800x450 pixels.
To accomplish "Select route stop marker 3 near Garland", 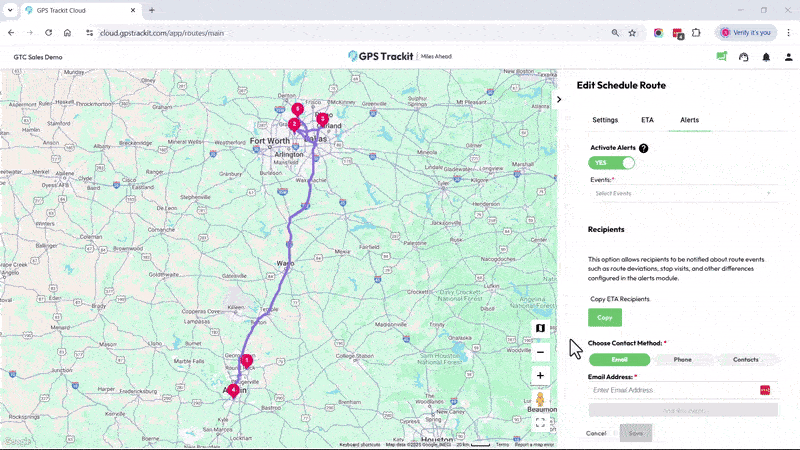I will tap(322, 119).
